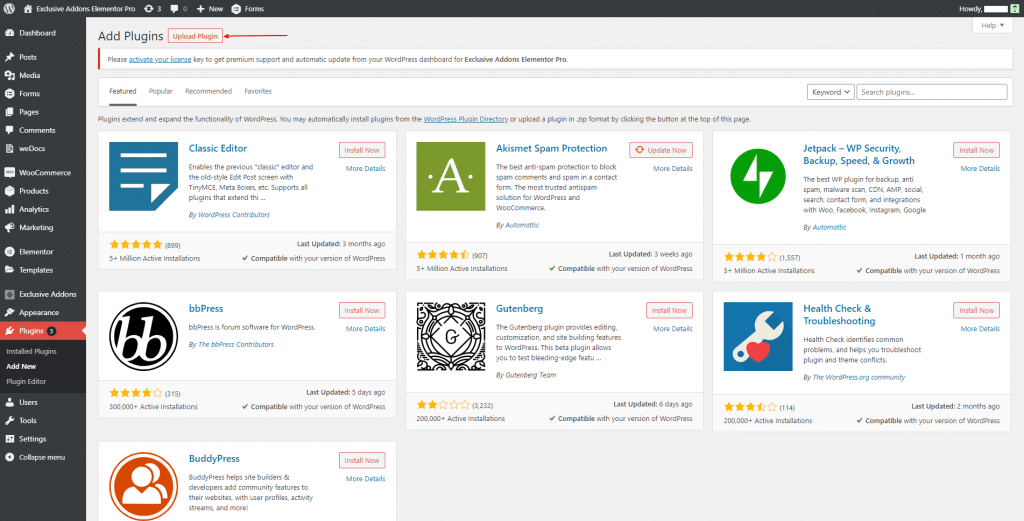Install the Health Check & Troubleshooting plugin
Image resolution: width=1024 pixels, height=521 pixels.
976,311
